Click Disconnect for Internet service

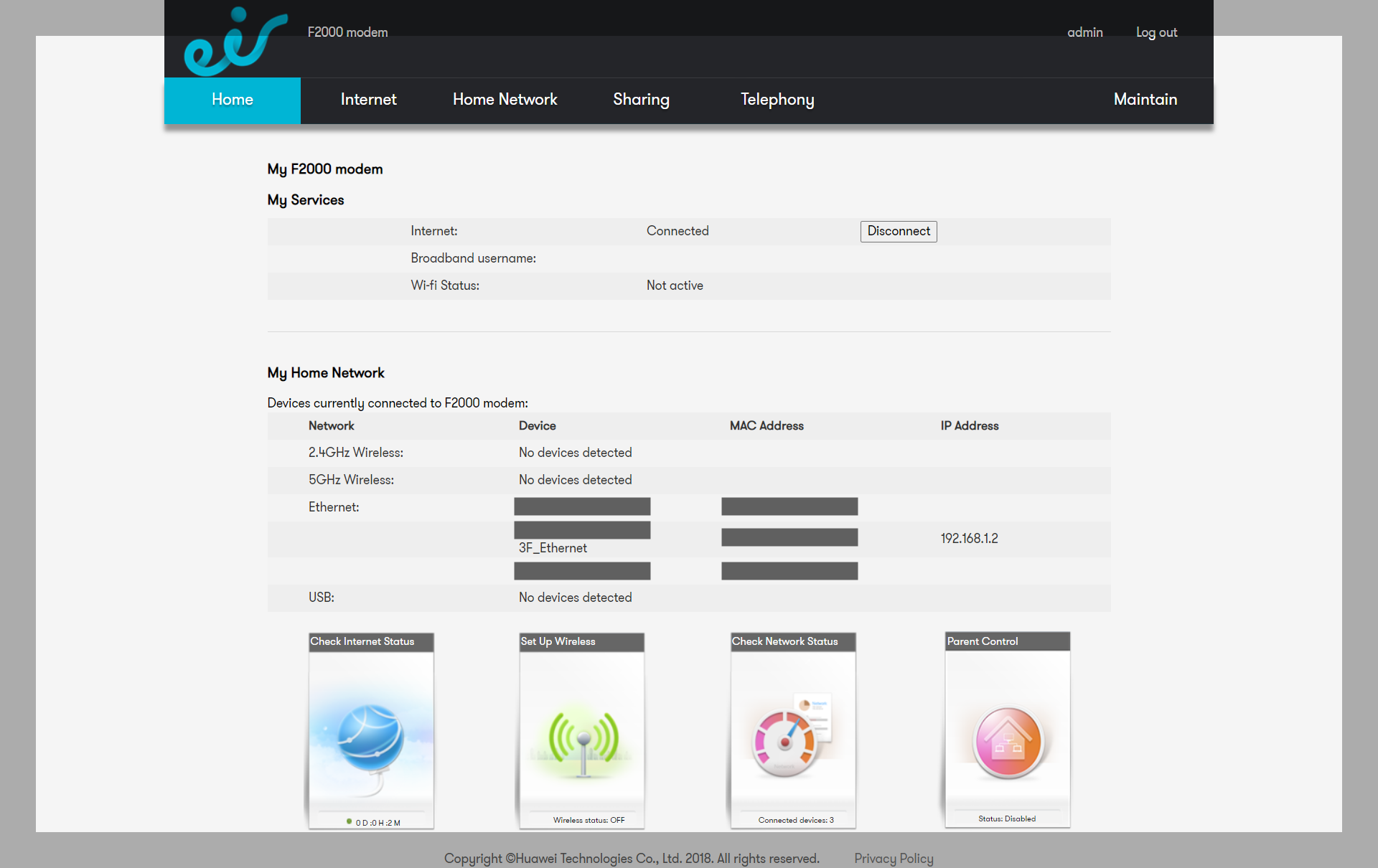click(x=898, y=231)
